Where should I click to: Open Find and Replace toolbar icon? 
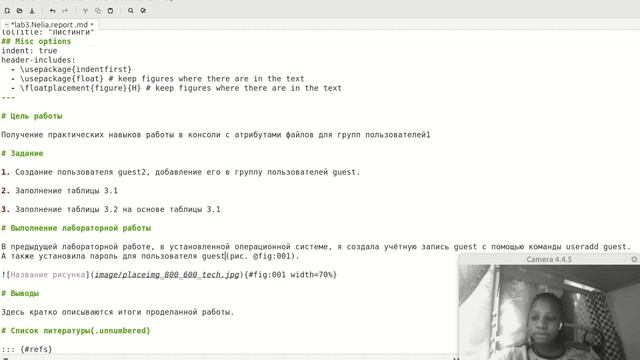point(143,11)
